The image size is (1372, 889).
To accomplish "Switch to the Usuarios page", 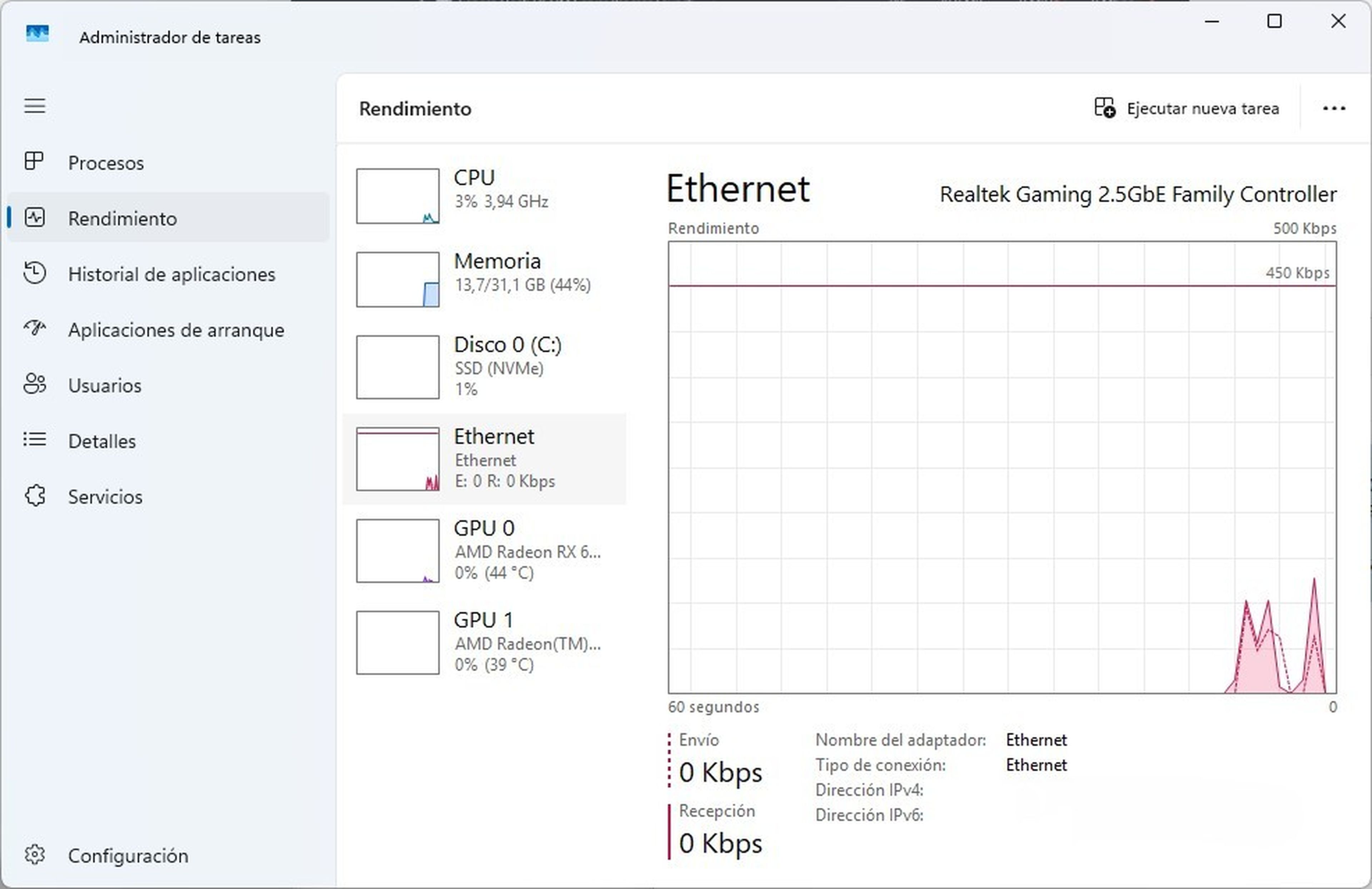I will tap(168, 385).
